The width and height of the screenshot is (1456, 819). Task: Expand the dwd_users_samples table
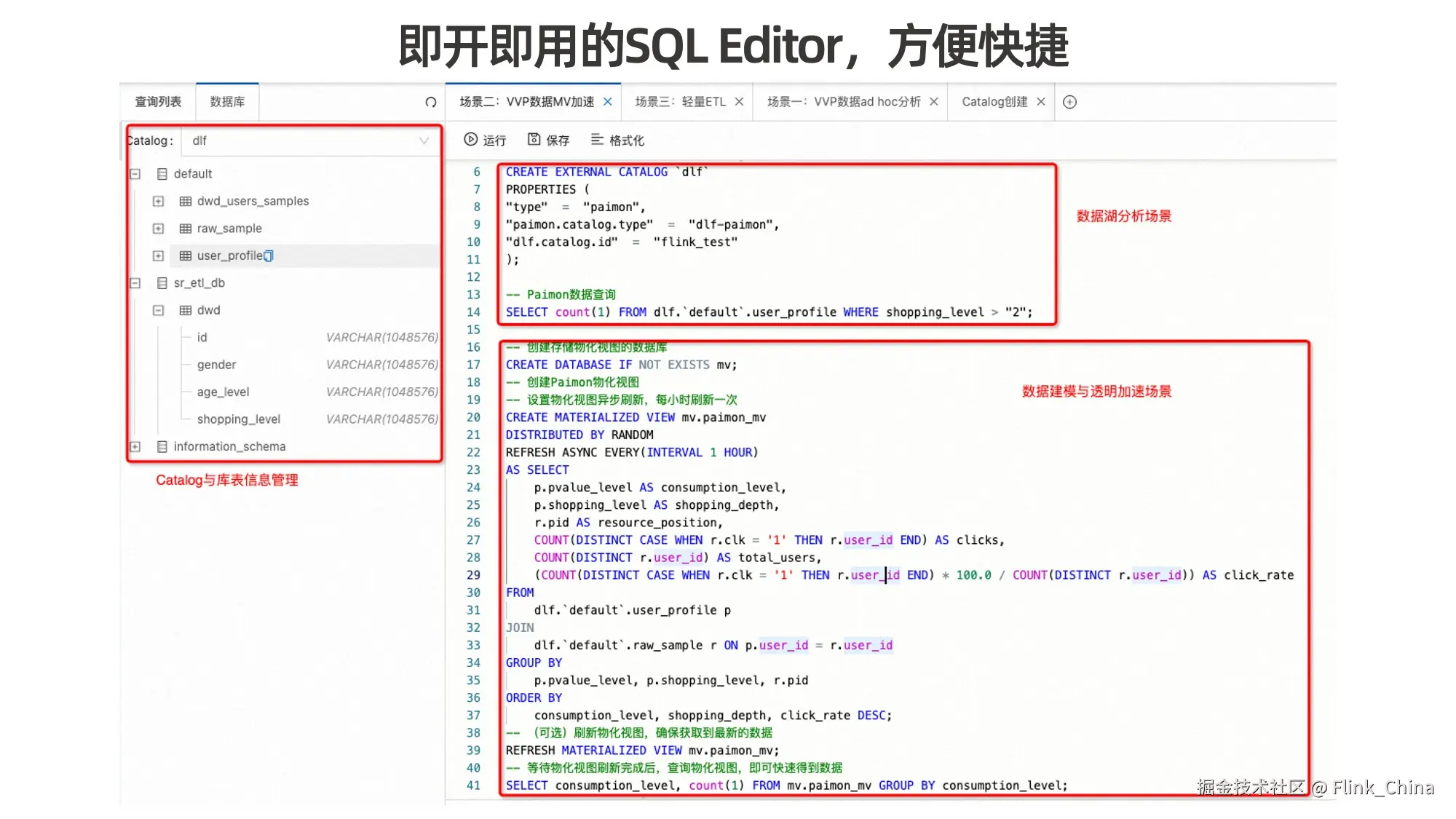(158, 201)
